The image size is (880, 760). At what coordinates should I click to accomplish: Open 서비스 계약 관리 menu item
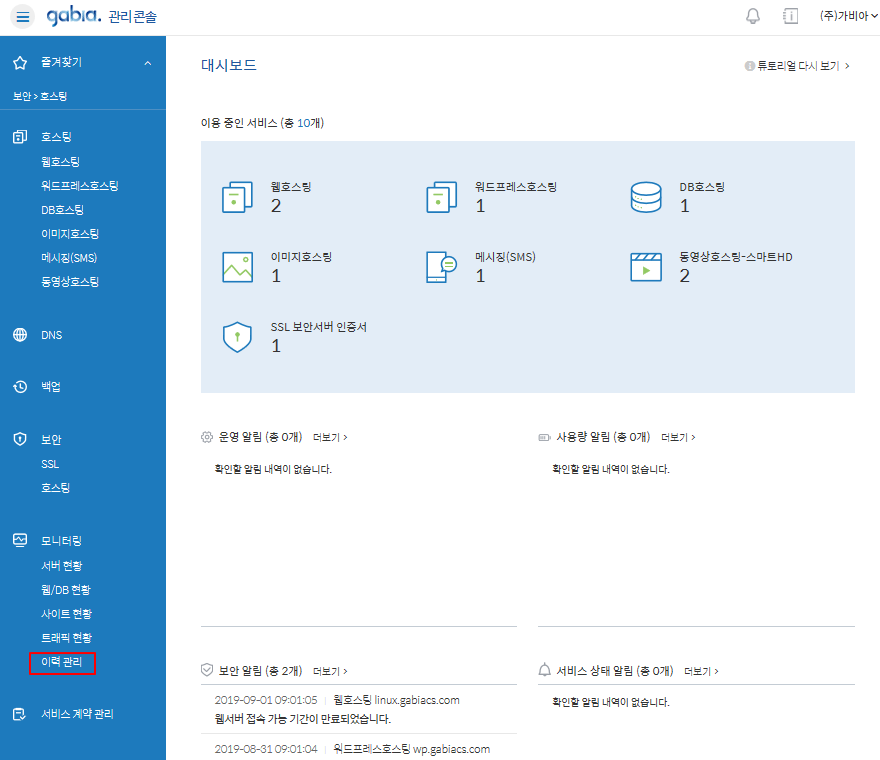(77, 714)
